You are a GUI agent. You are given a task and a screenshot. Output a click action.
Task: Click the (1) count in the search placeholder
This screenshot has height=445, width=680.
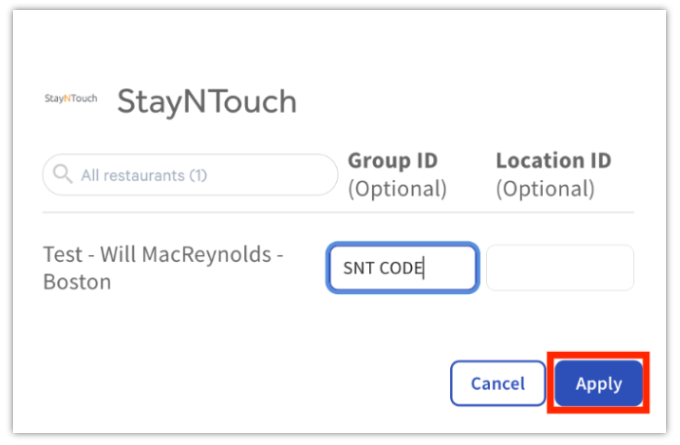197,175
